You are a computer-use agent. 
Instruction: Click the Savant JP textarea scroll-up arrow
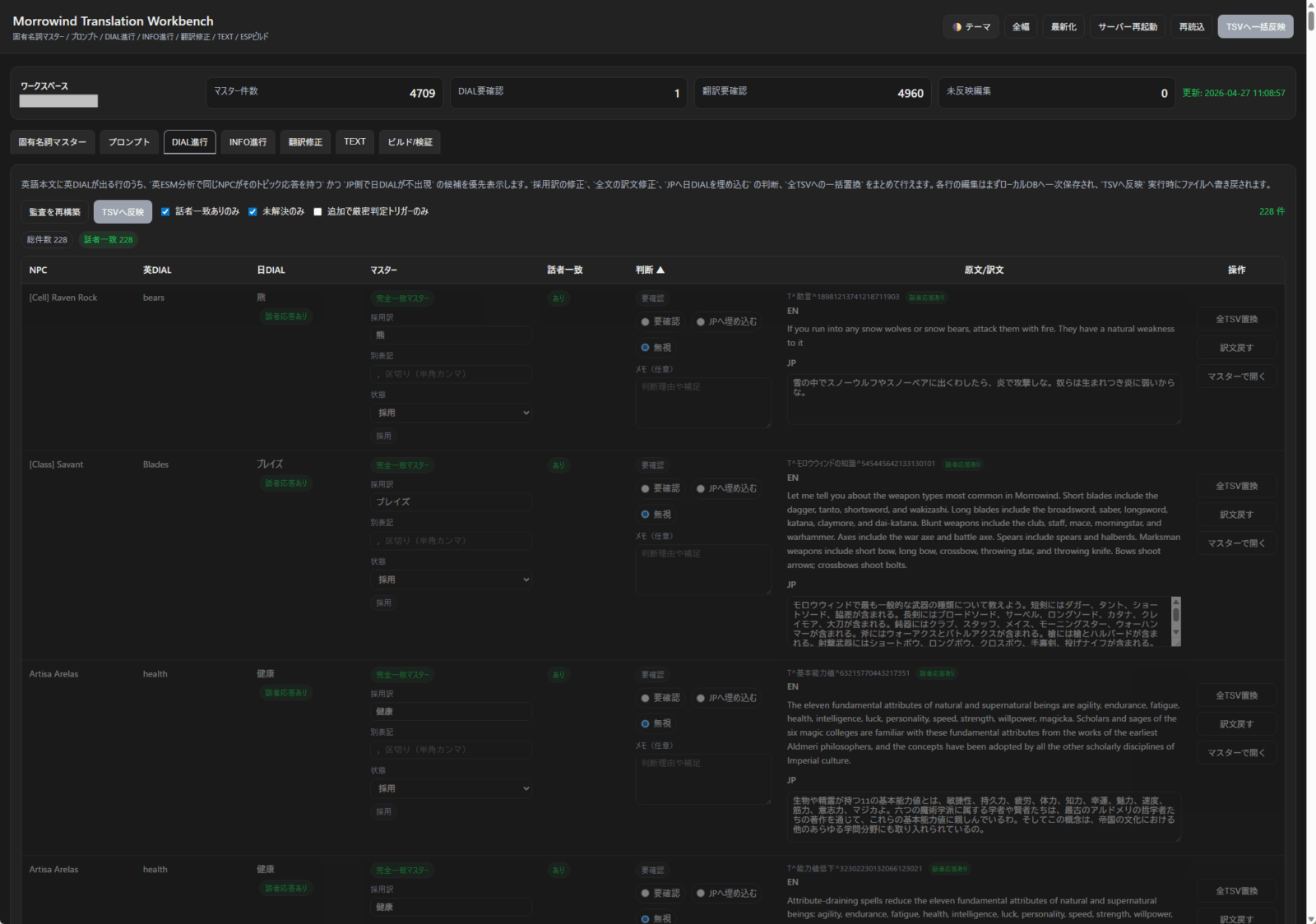coord(1175,603)
